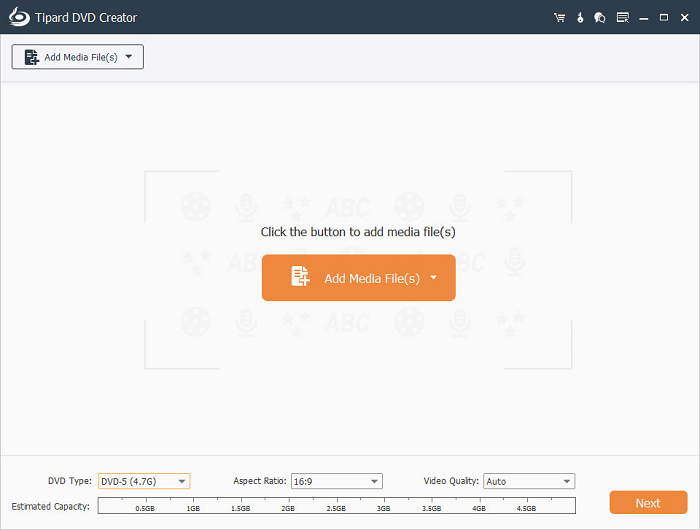
Task: Click the orange Add Media File(s) text
Action: click(372, 278)
